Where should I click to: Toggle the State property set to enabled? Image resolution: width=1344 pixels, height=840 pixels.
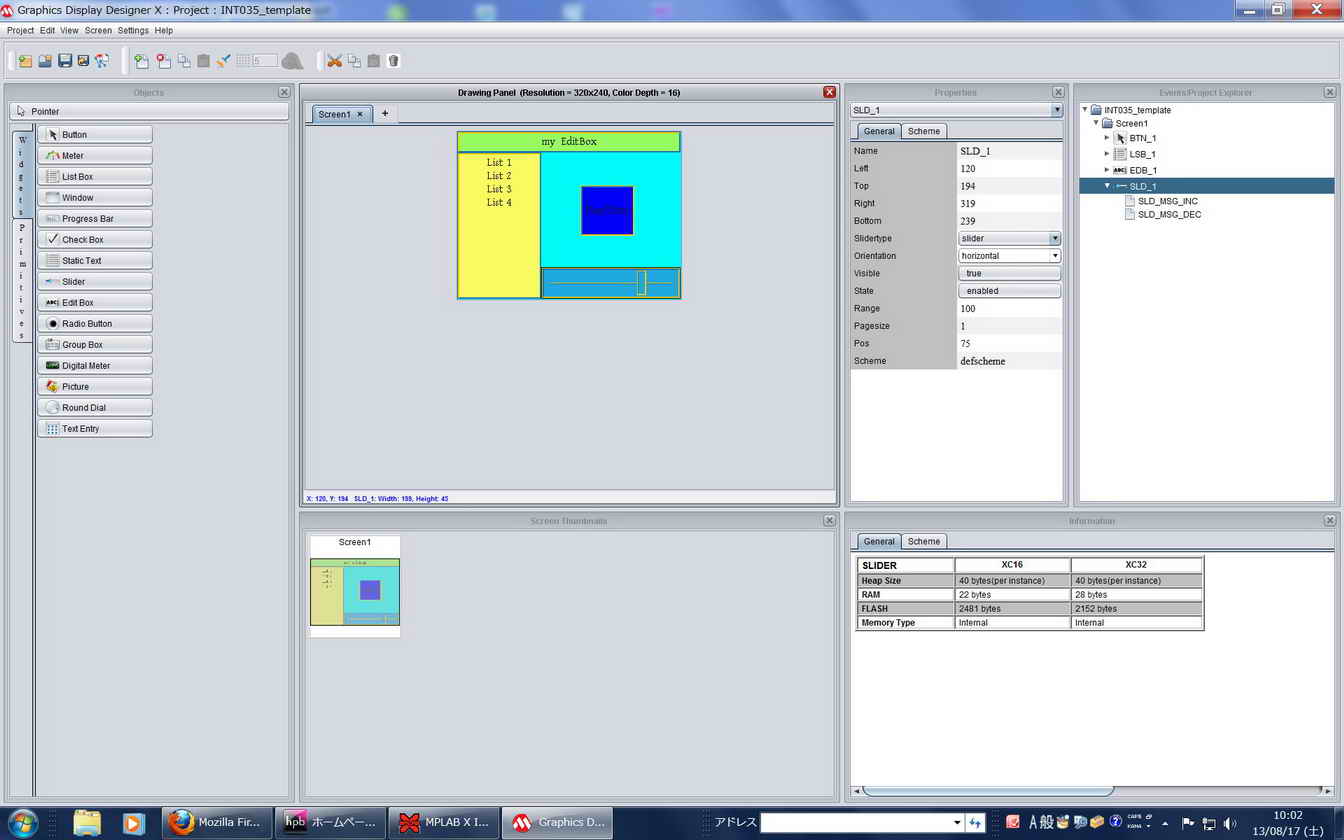[1008, 291]
